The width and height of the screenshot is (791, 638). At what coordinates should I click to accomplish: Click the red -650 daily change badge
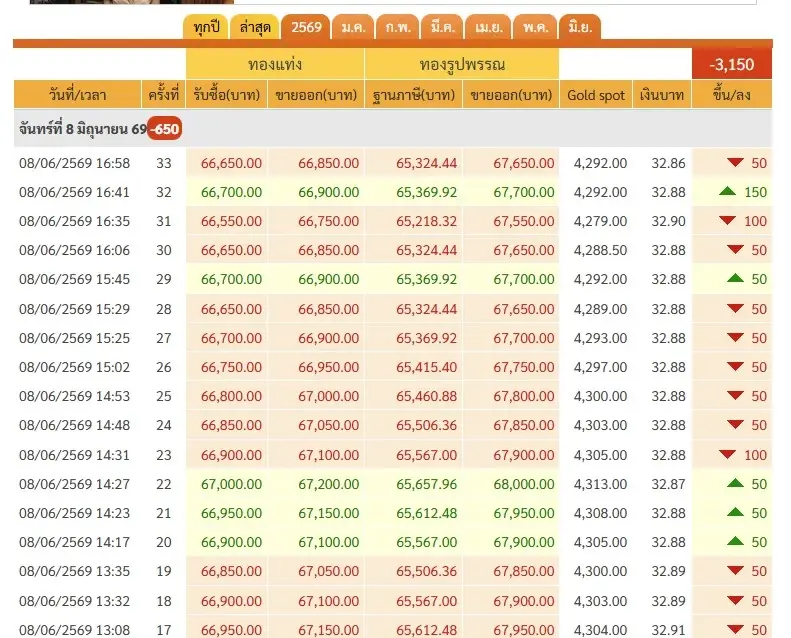pyautogui.click(x=164, y=129)
